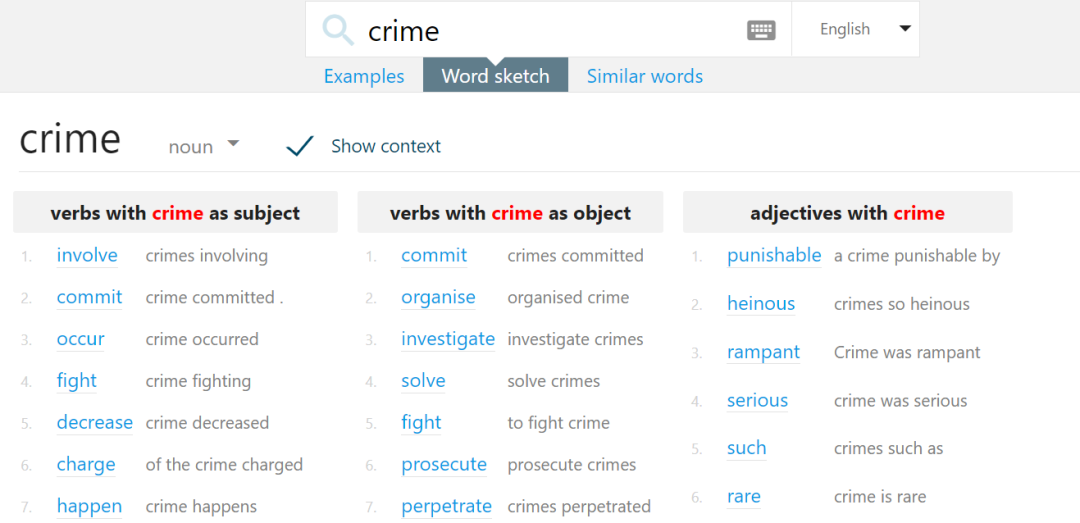Select the 'rampant' collocation link
The width and height of the screenshot is (1080, 523).
(763, 352)
